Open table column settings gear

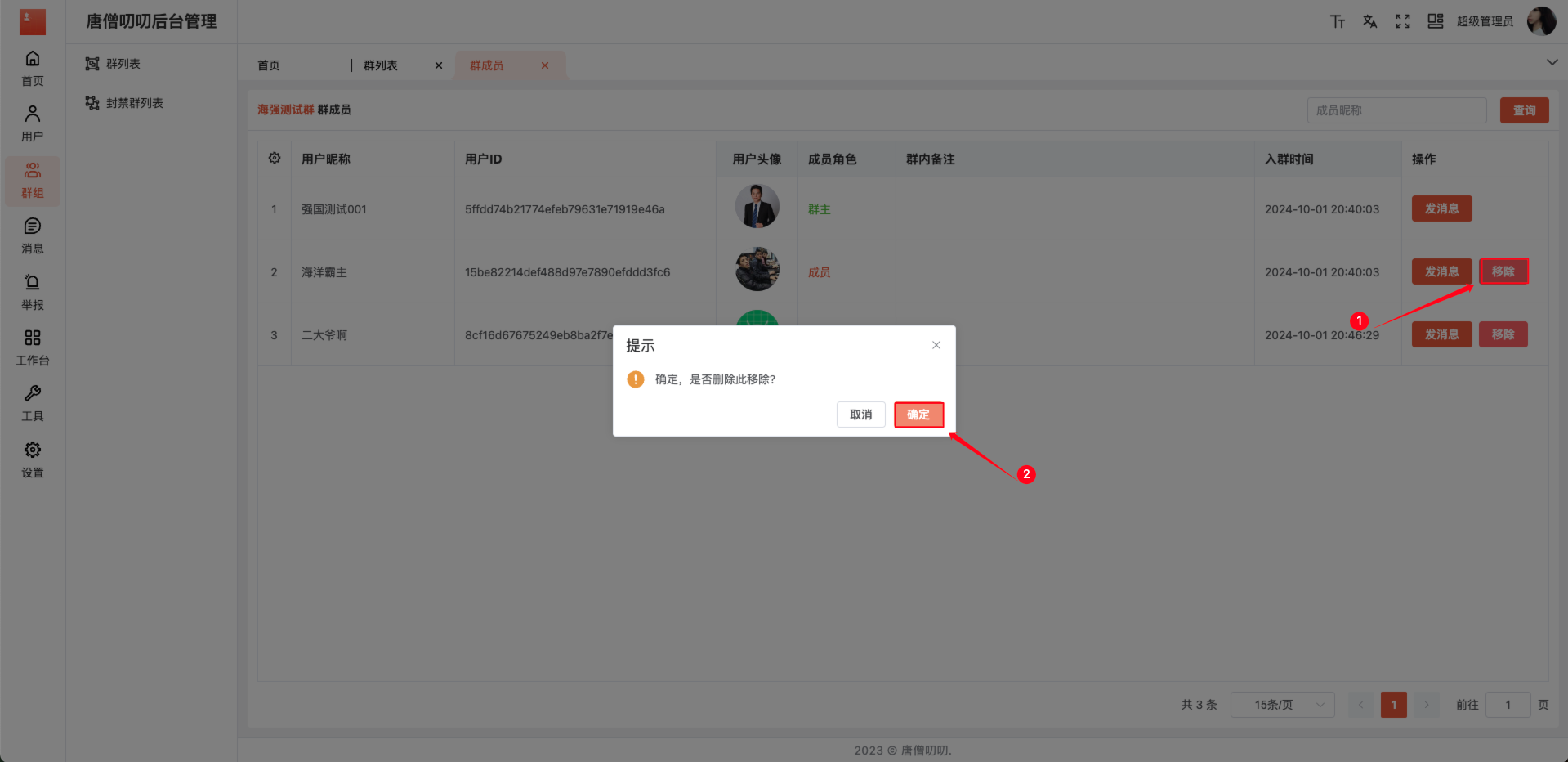(275, 159)
